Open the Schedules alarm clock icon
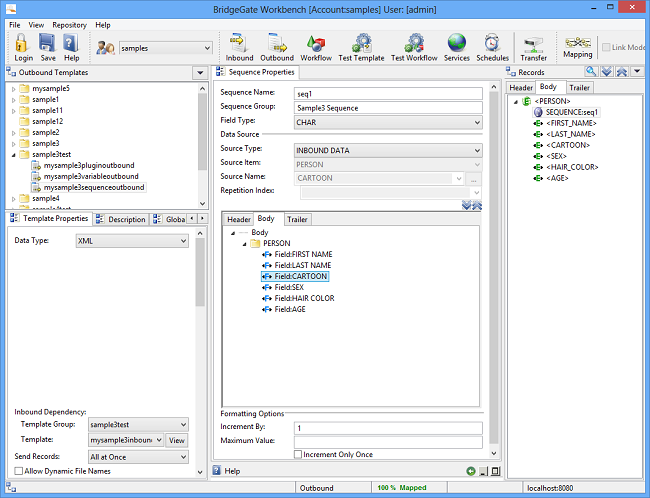650x498 pixels. [492, 43]
